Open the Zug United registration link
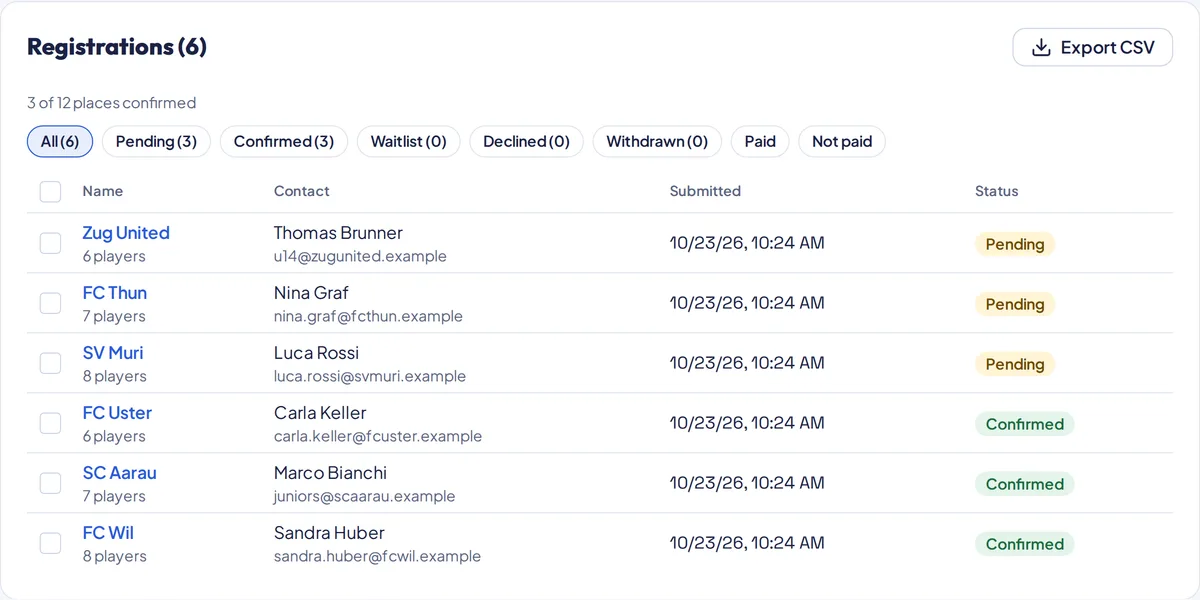The image size is (1200, 600). click(126, 233)
